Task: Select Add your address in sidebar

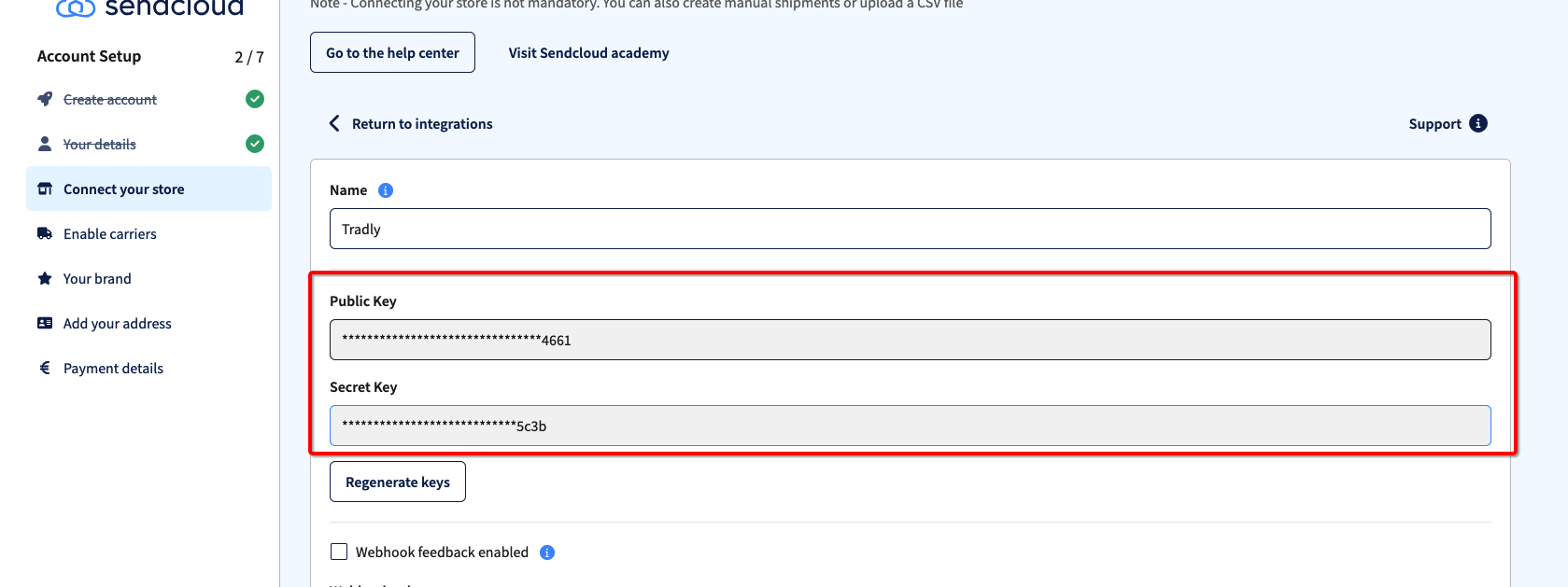Action: point(118,324)
